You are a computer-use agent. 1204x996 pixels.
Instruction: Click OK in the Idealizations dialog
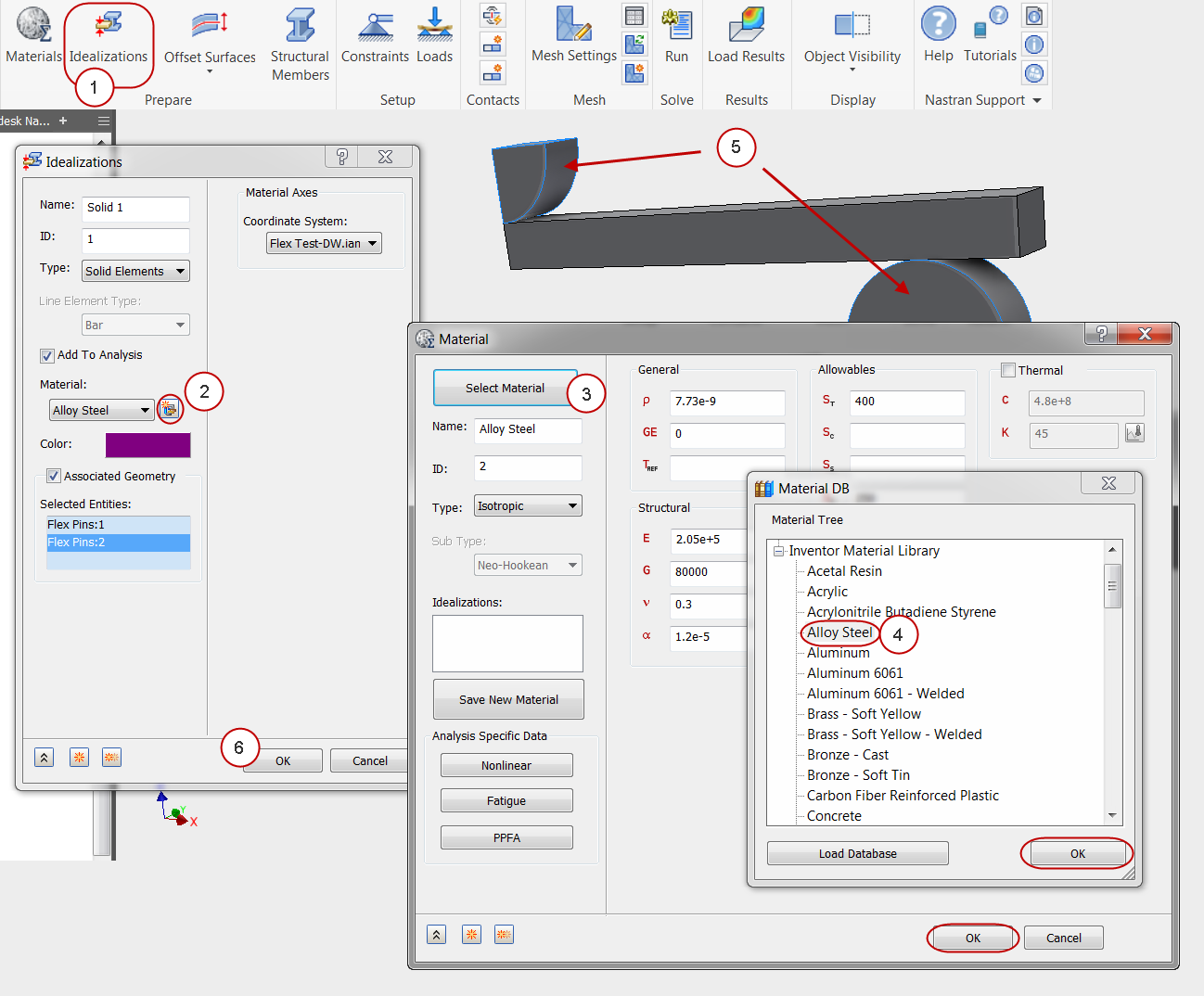click(x=283, y=760)
